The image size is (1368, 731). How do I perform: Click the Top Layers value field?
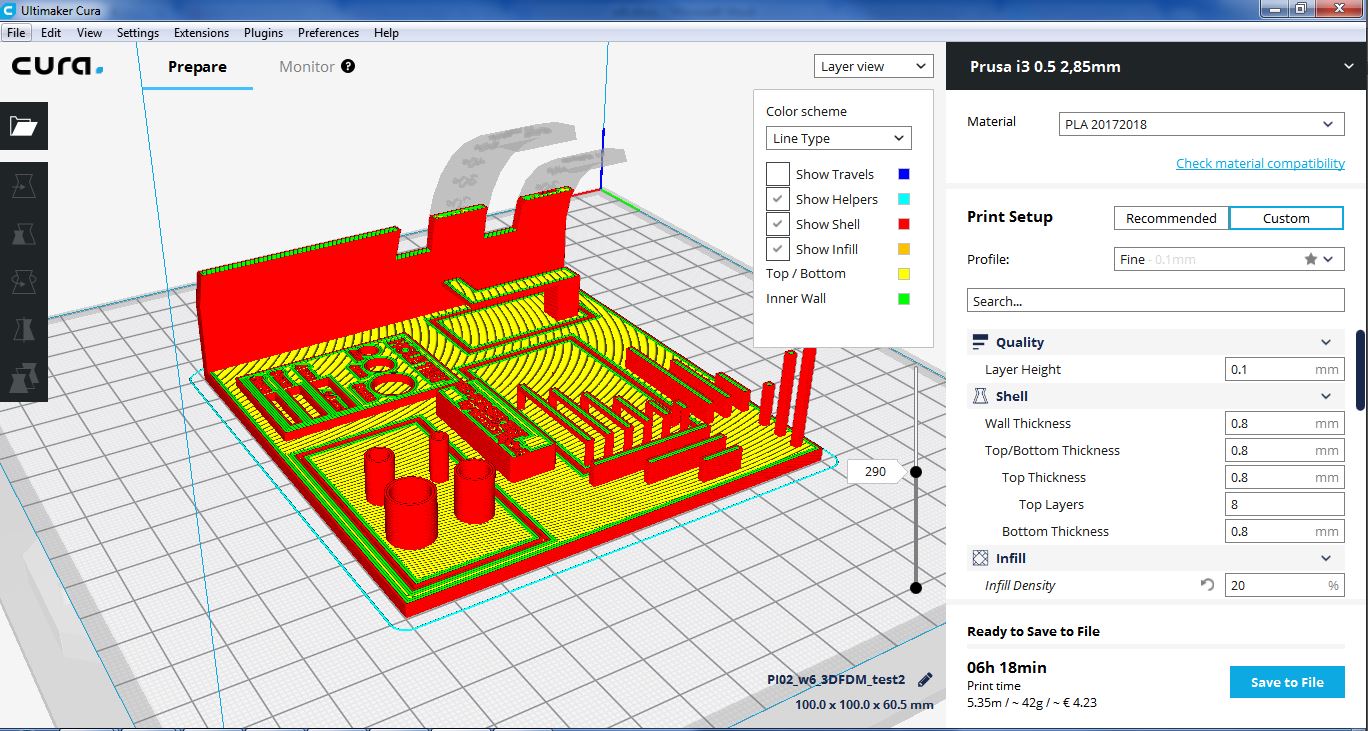tap(1284, 504)
